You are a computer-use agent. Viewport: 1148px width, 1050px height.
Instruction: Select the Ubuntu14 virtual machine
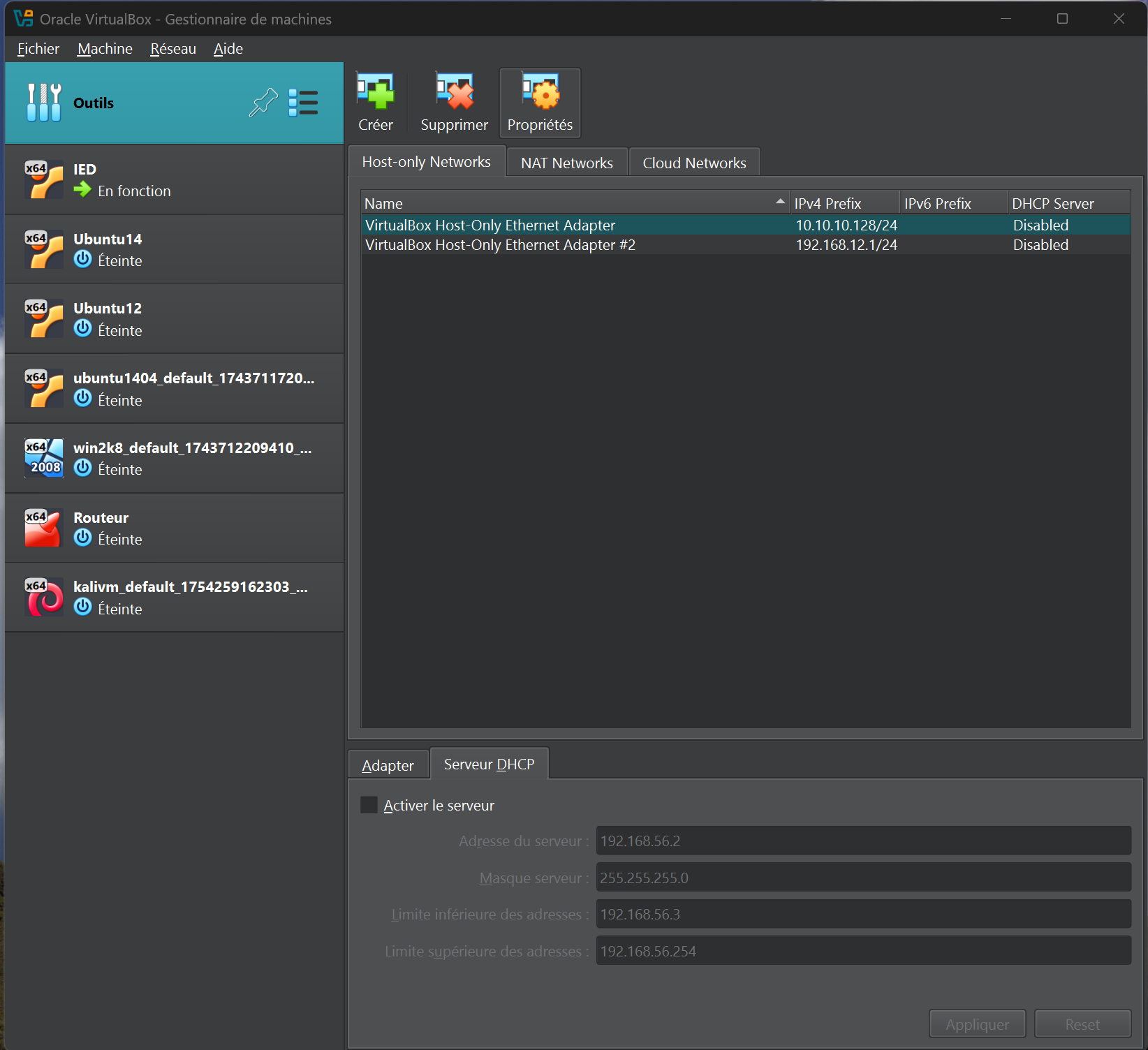click(x=175, y=249)
